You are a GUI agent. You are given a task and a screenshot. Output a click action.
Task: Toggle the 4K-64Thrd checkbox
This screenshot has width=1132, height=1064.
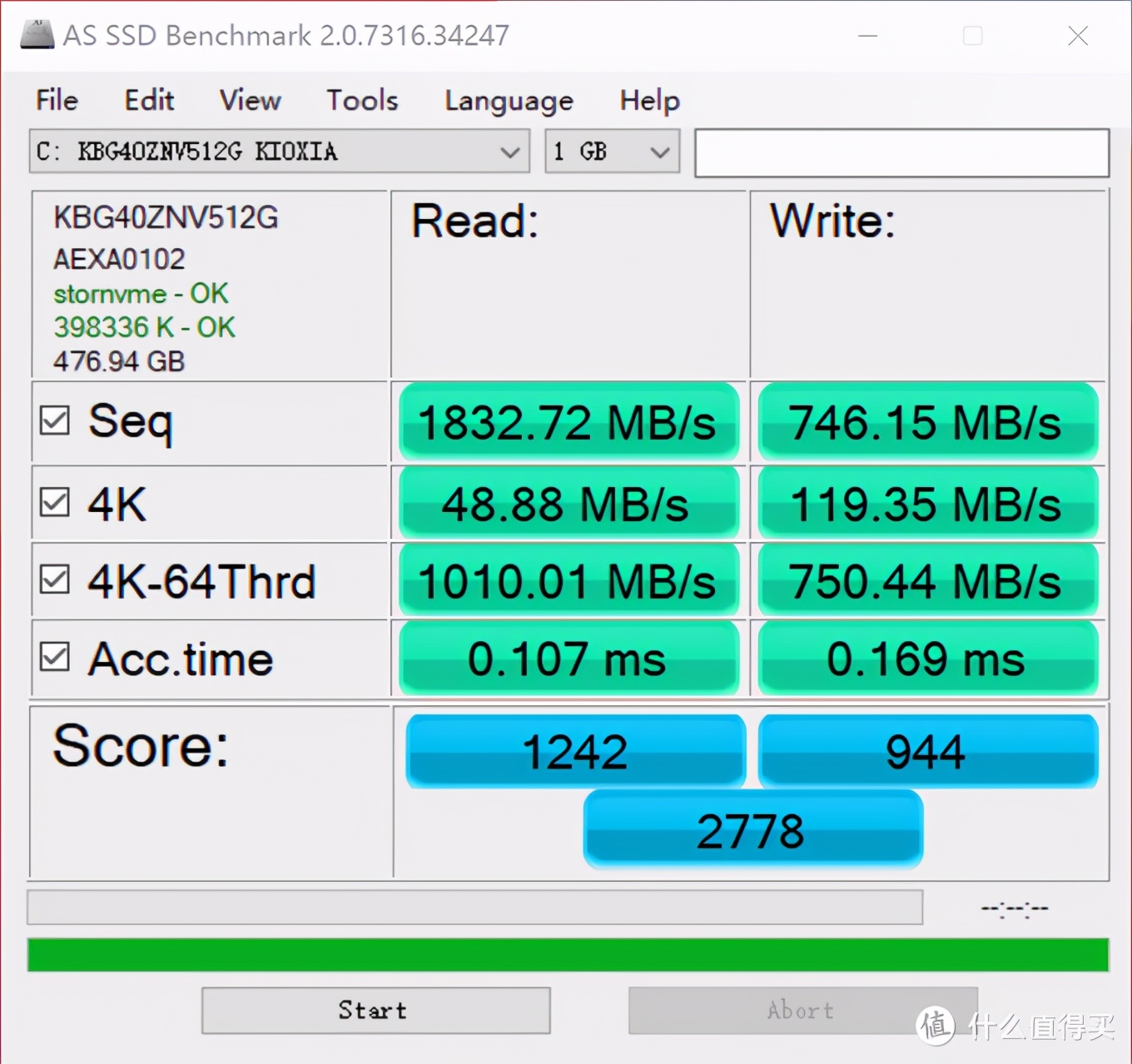[54, 579]
